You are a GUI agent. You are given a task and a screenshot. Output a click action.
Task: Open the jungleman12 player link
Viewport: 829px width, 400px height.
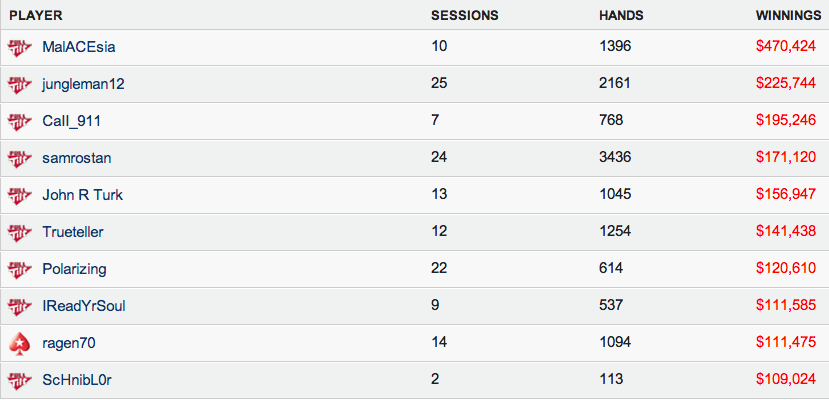tap(84, 85)
